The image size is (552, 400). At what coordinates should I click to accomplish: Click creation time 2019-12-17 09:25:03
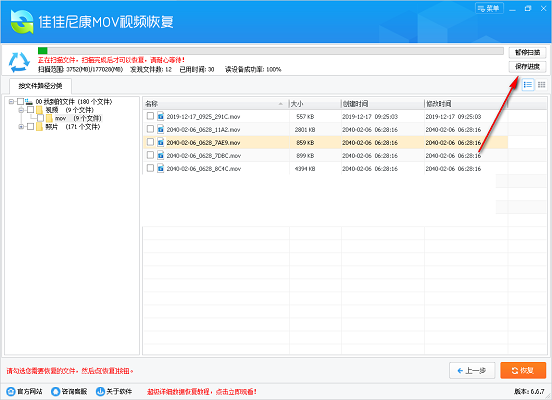click(x=370, y=117)
